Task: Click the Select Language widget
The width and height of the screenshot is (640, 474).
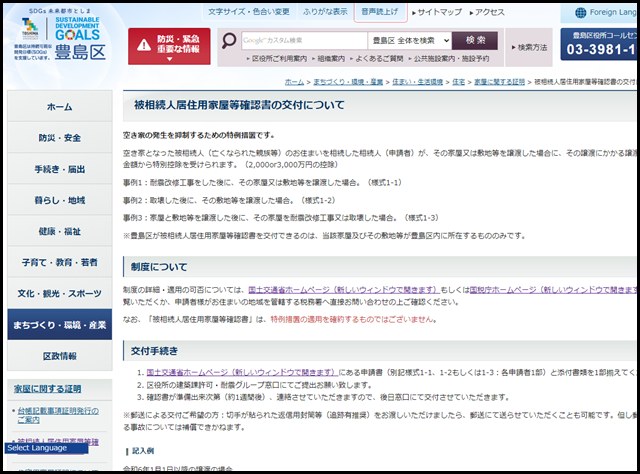Action: [46, 448]
